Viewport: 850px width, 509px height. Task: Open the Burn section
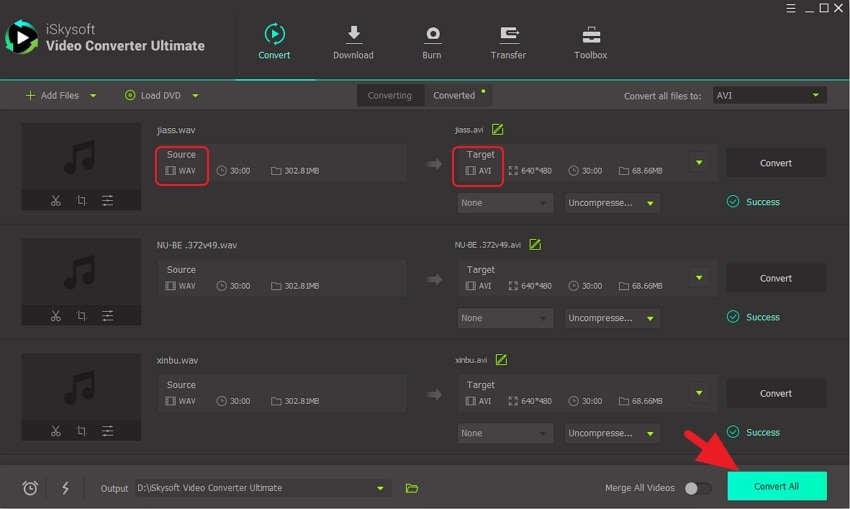coord(432,42)
